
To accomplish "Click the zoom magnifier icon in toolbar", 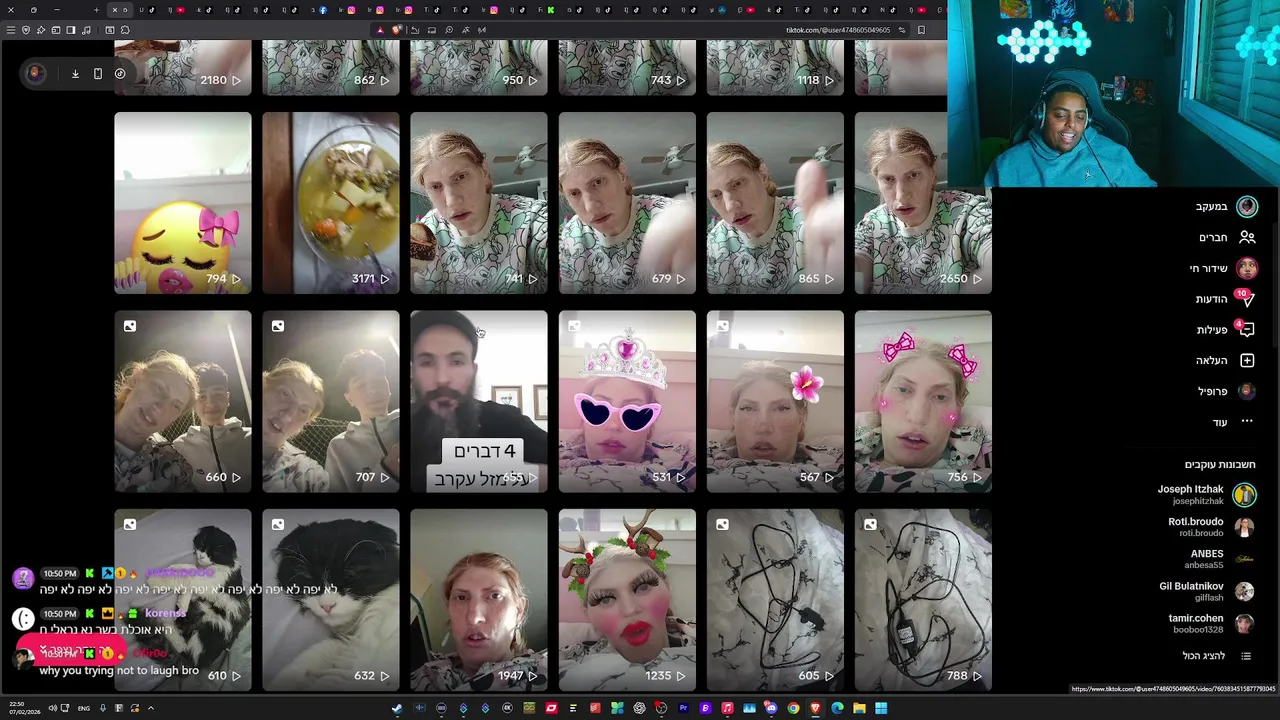I will click(449, 30).
